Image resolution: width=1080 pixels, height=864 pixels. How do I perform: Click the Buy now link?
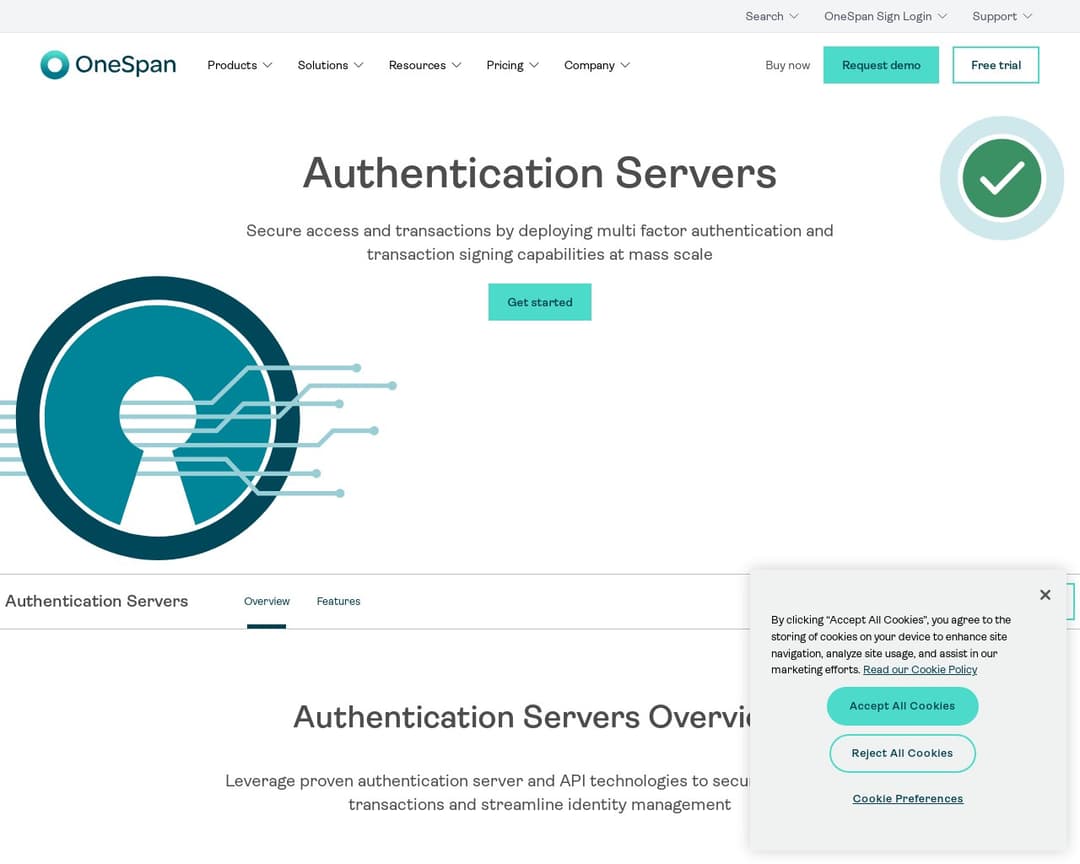pos(787,65)
